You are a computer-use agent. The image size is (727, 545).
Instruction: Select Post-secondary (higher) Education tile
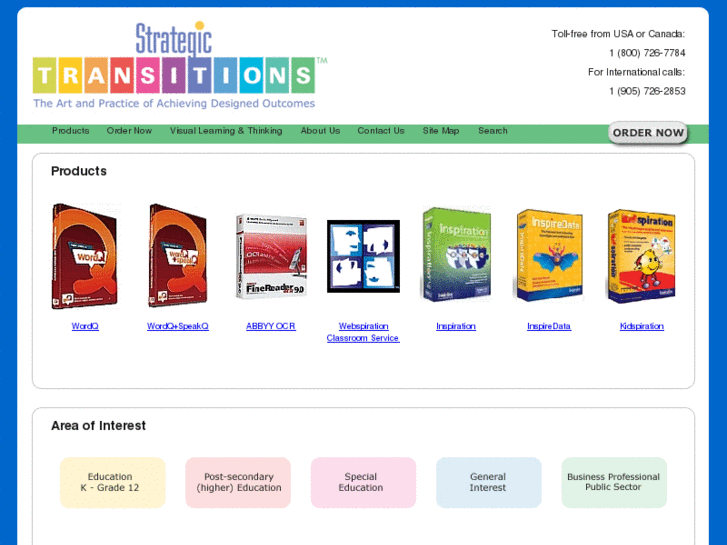[x=238, y=482]
